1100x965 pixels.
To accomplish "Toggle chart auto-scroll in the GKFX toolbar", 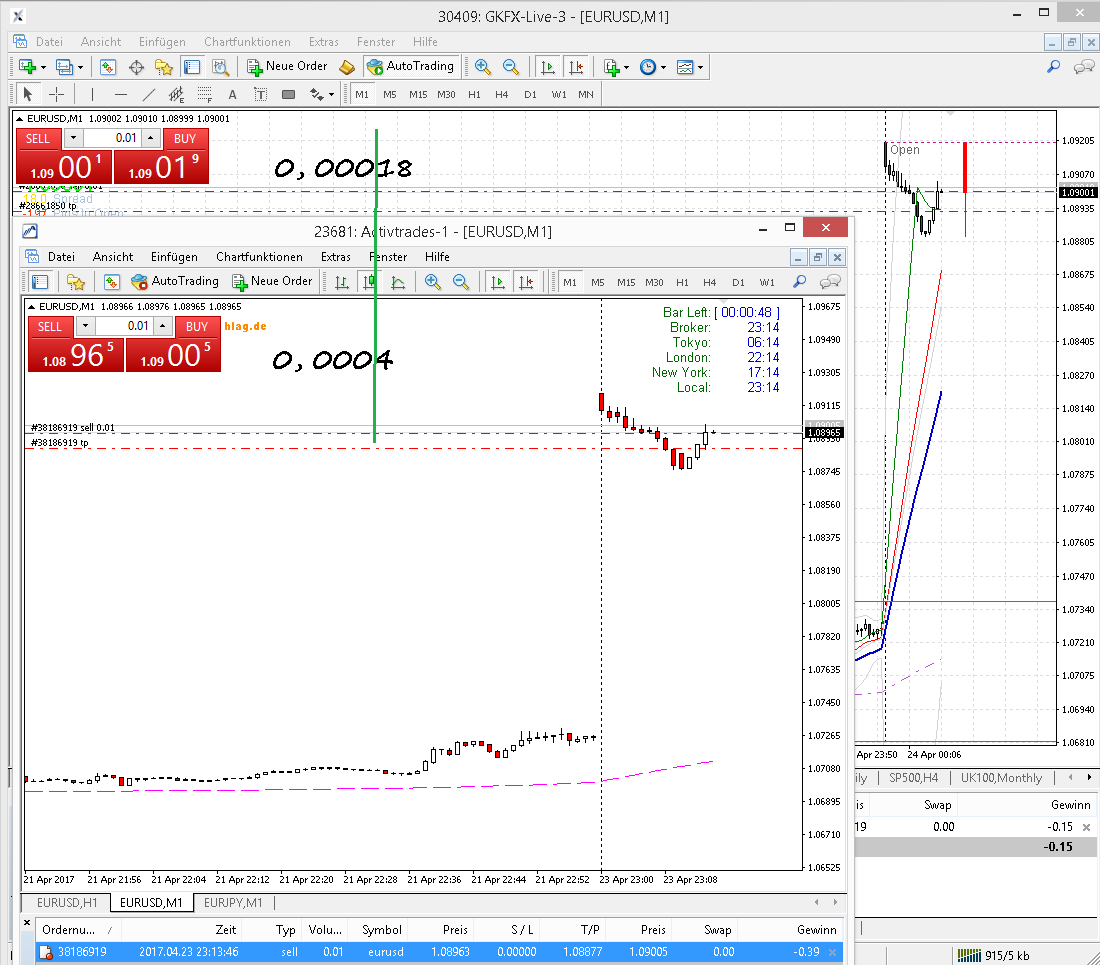I will coord(547,67).
